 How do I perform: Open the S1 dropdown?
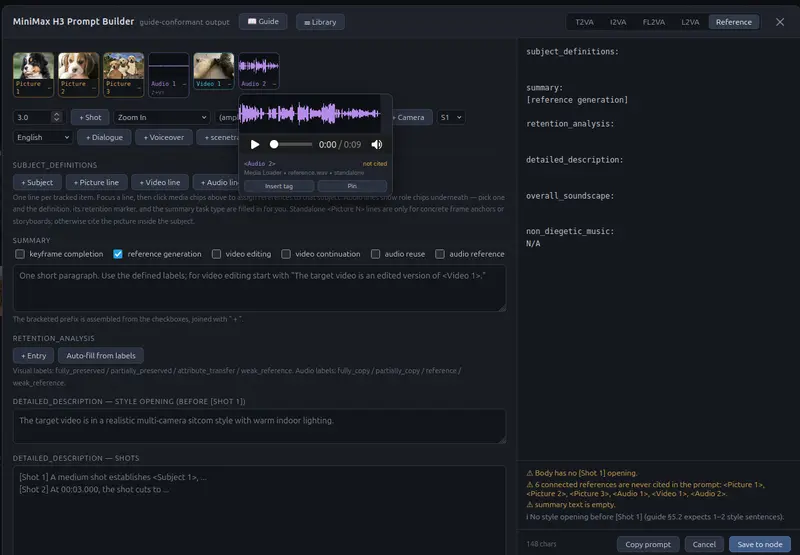(451, 117)
